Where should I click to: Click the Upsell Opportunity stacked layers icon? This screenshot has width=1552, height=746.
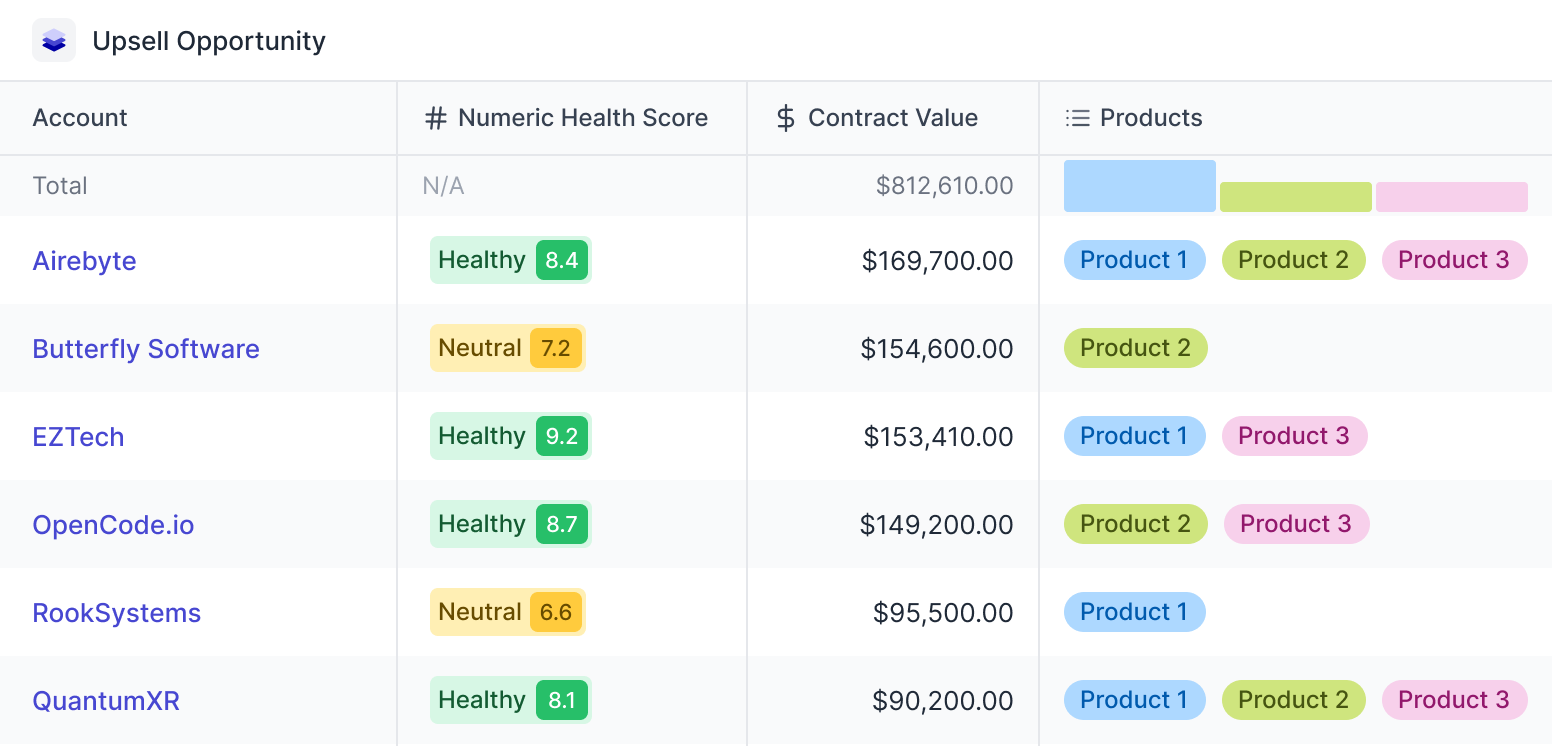coord(54,41)
